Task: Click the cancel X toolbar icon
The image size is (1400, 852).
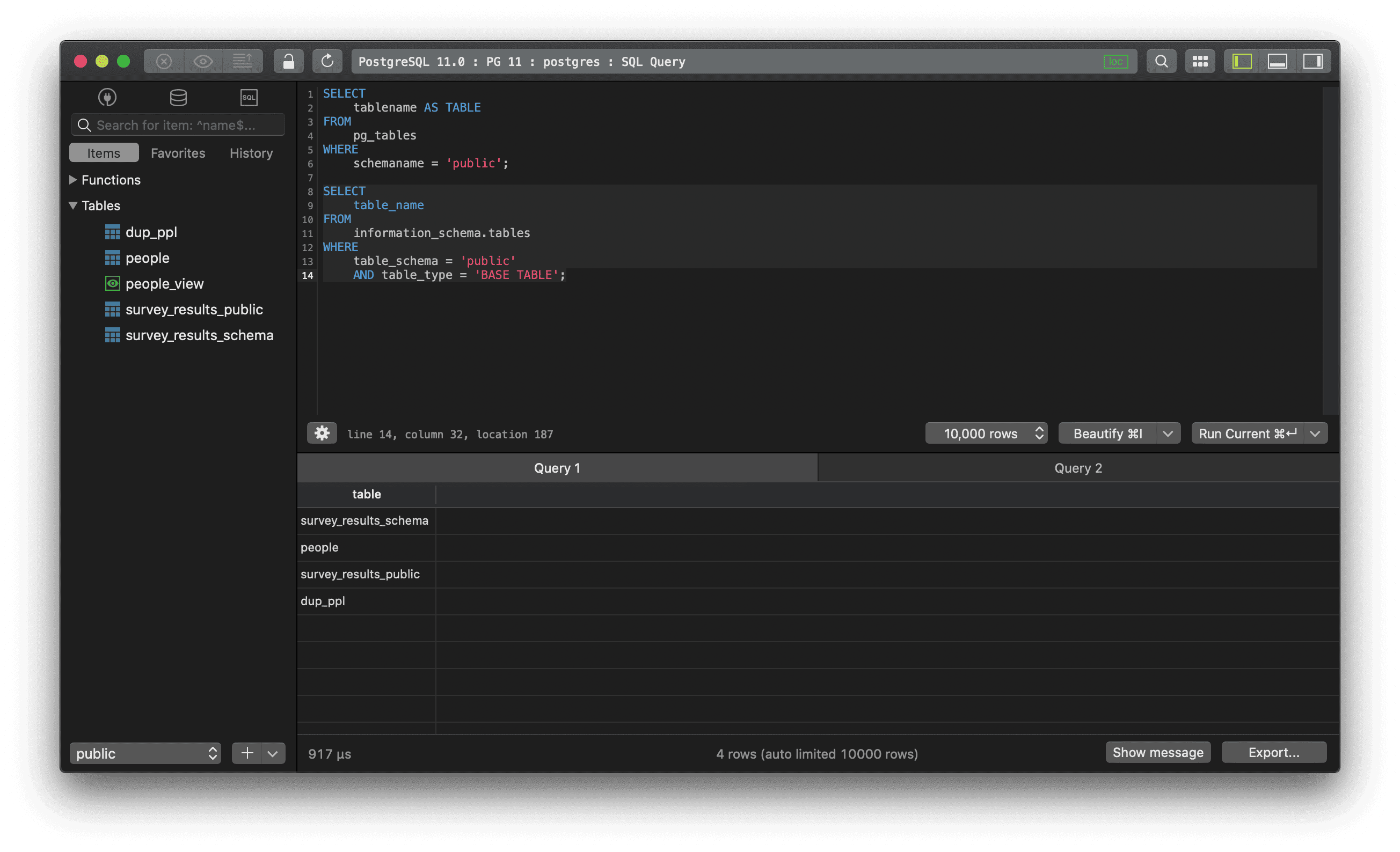Action: coord(164,61)
